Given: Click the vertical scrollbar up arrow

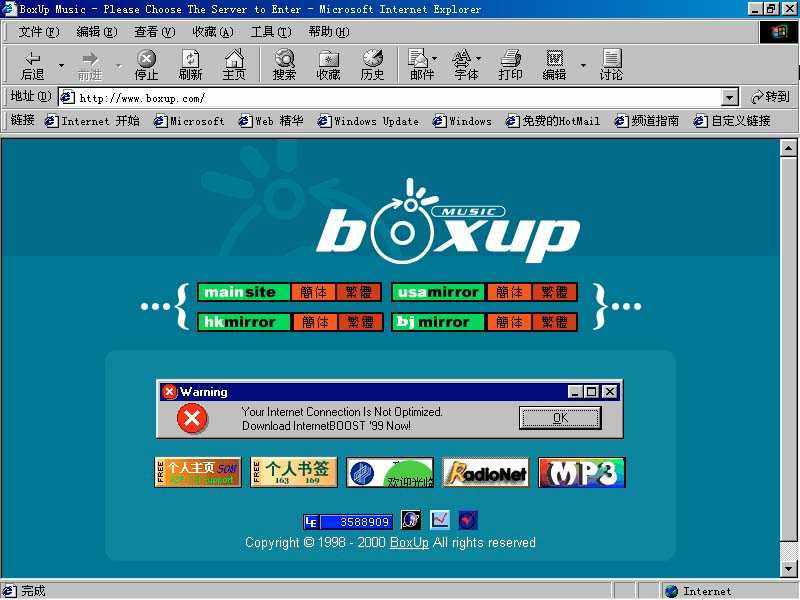Looking at the screenshot, I should pos(789,148).
